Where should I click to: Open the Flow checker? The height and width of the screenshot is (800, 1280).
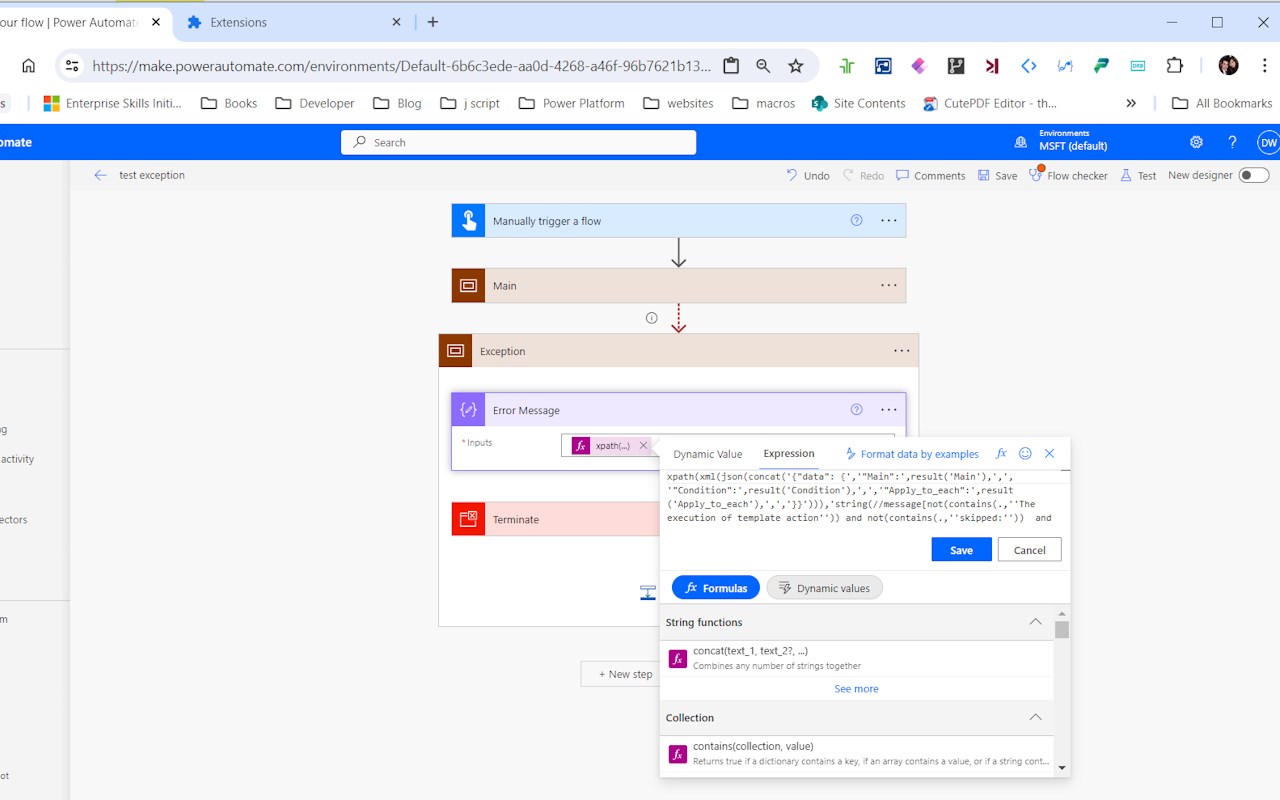(x=1068, y=175)
